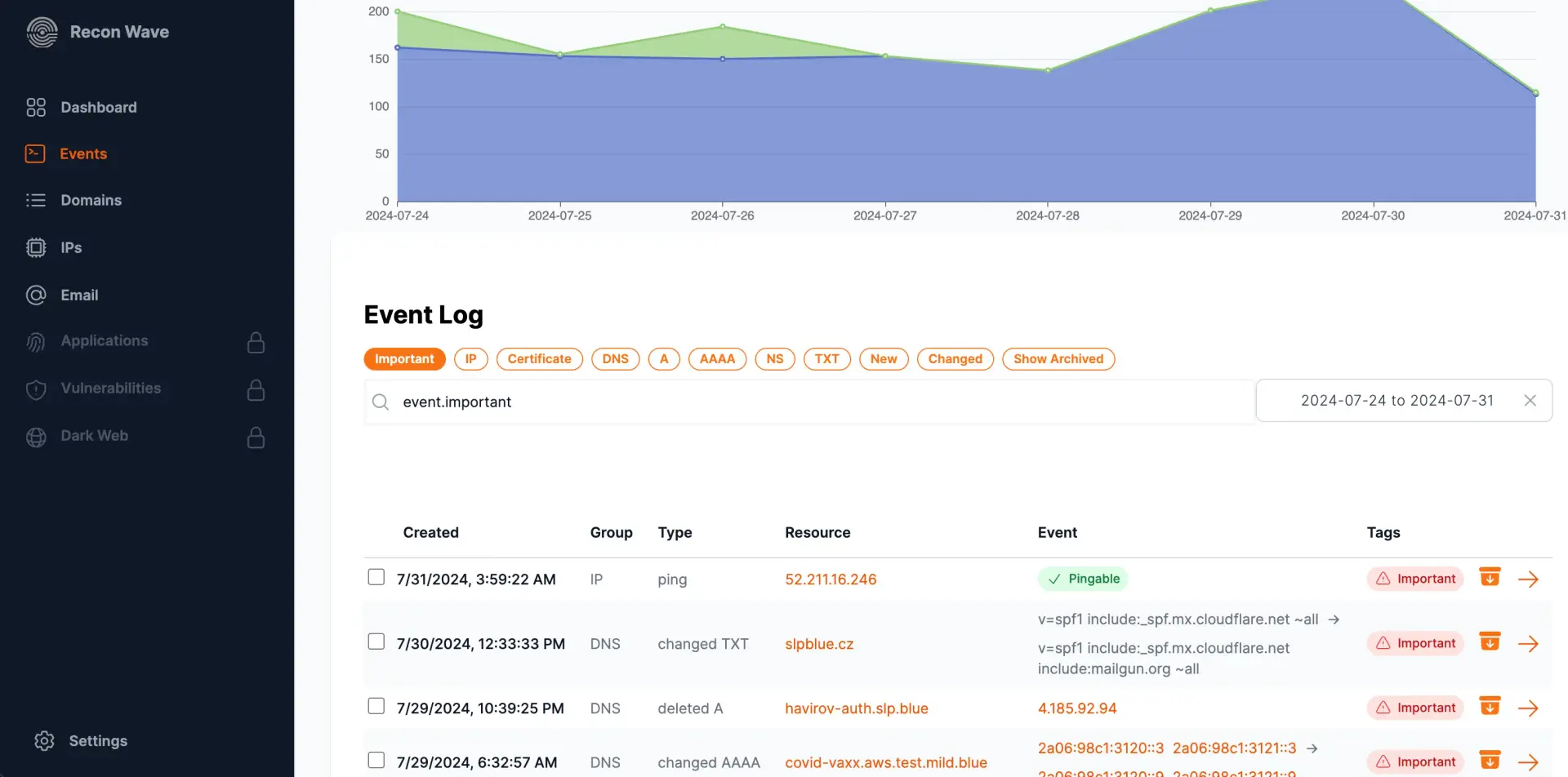This screenshot has width=1568, height=777.
Task: Select the Events sidebar icon
Action: (x=36, y=153)
